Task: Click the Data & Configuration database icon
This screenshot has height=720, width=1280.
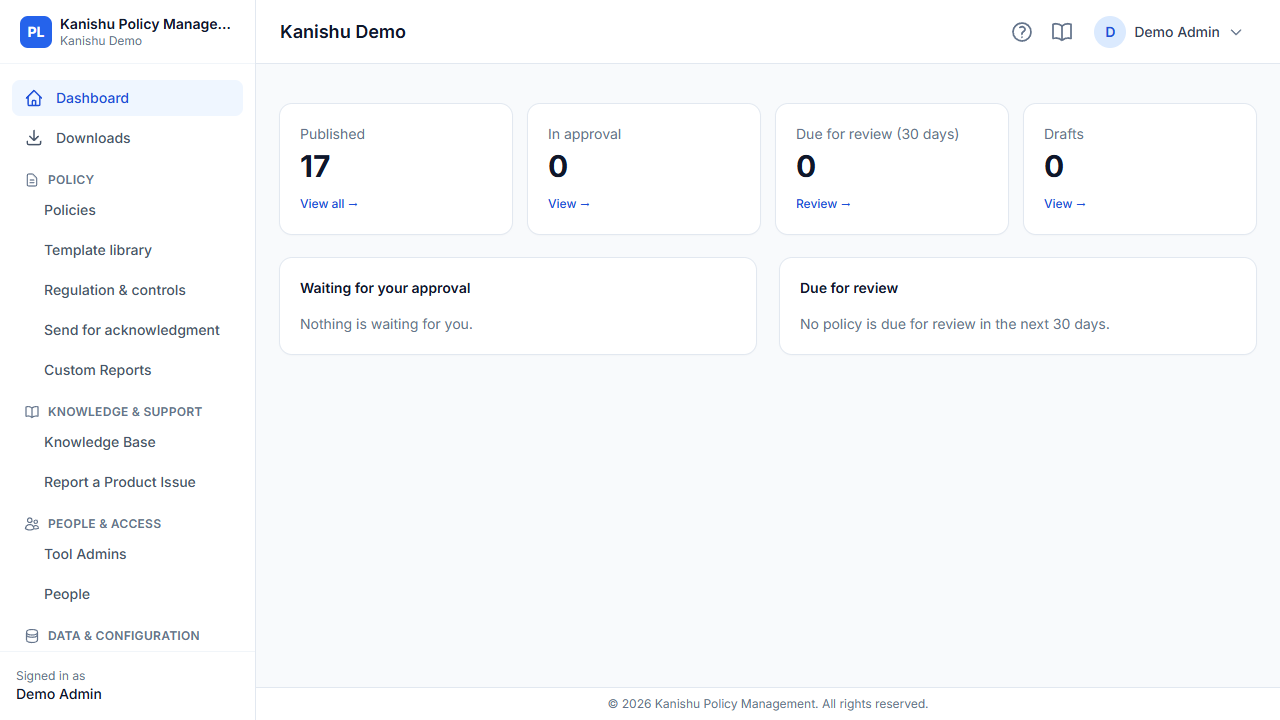Action: coord(32,636)
